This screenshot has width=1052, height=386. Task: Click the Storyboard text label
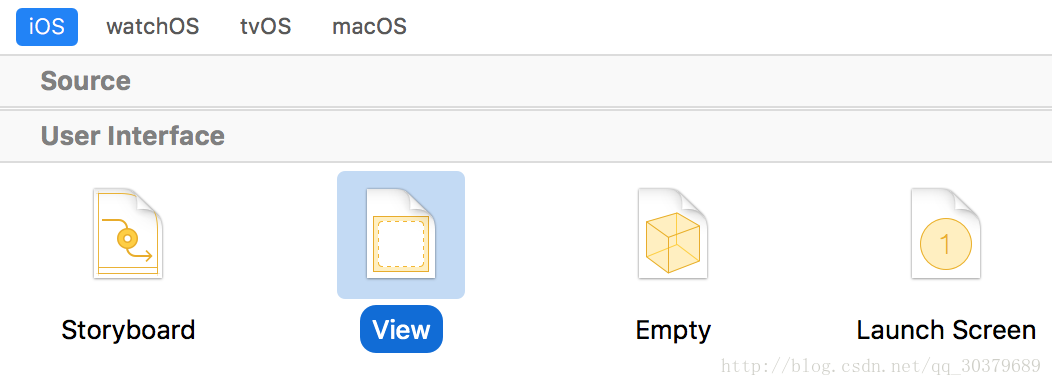point(128,330)
